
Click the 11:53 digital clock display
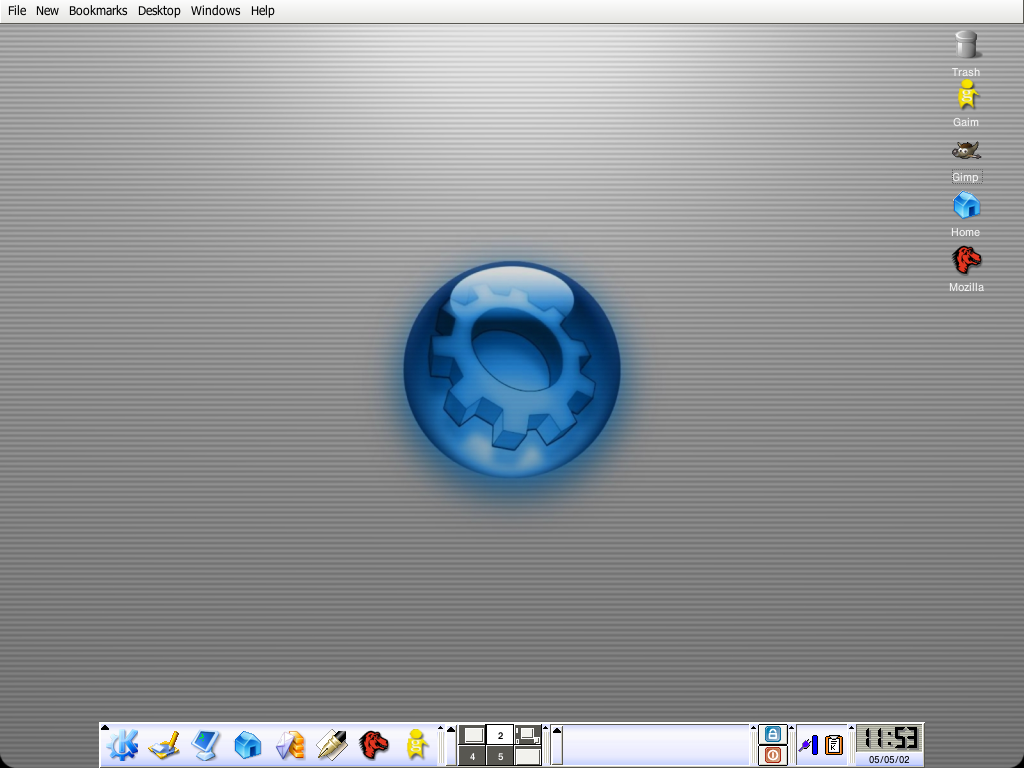click(889, 738)
